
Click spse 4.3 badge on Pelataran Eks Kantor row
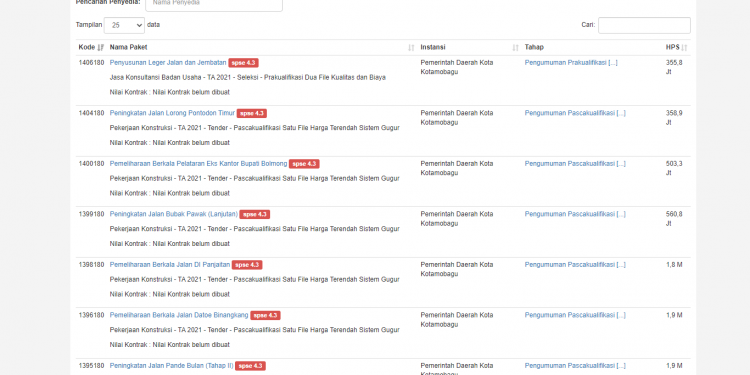pos(304,164)
